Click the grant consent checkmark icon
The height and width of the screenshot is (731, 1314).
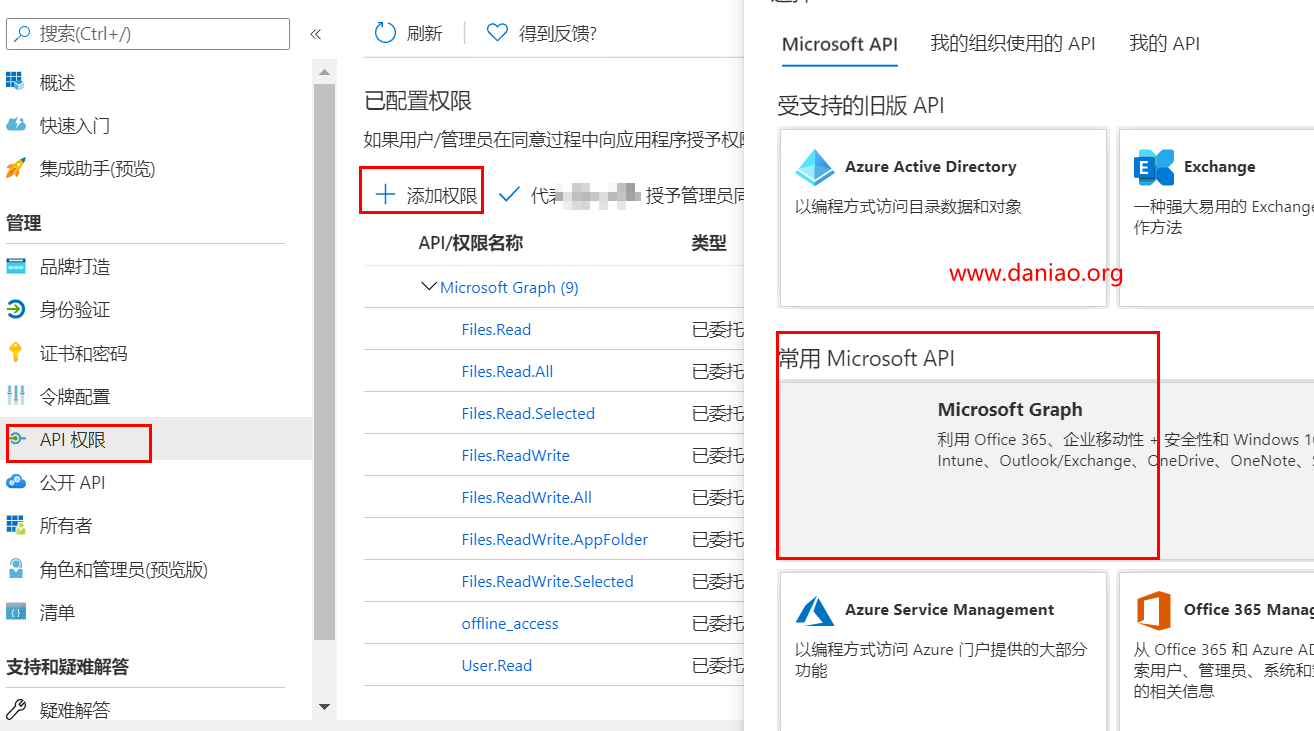click(x=509, y=194)
